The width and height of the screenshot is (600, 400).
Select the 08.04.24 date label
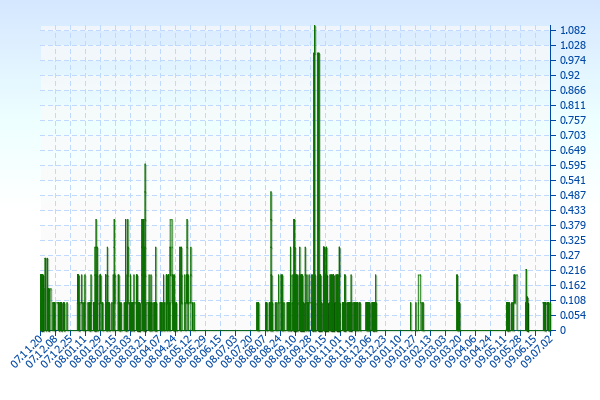[161, 351]
